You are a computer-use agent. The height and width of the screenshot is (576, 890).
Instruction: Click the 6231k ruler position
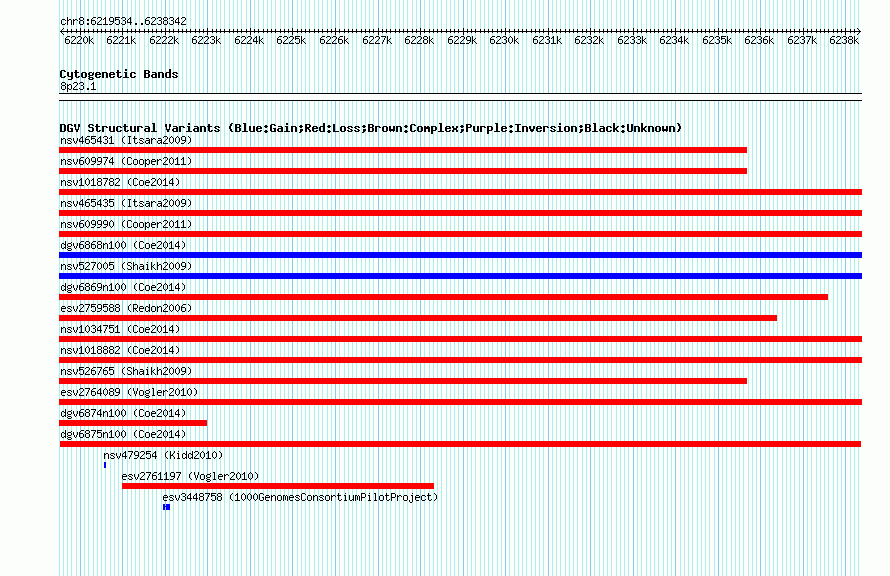tap(547, 40)
